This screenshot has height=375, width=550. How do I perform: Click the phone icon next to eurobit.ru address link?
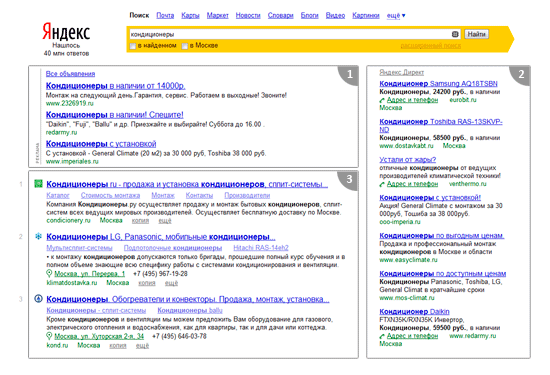click(x=382, y=100)
